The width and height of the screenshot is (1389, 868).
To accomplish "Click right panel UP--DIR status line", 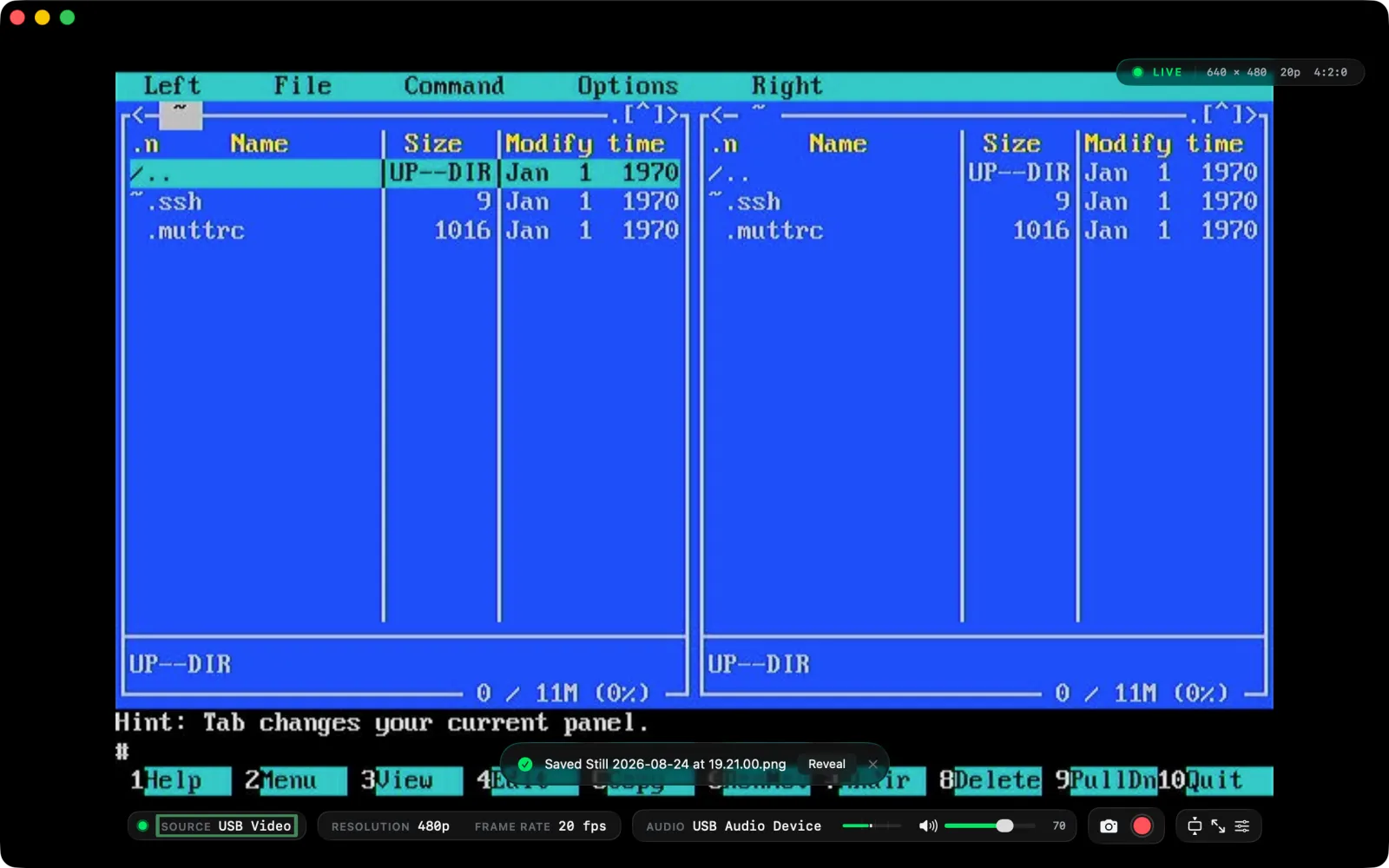I will [760, 665].
